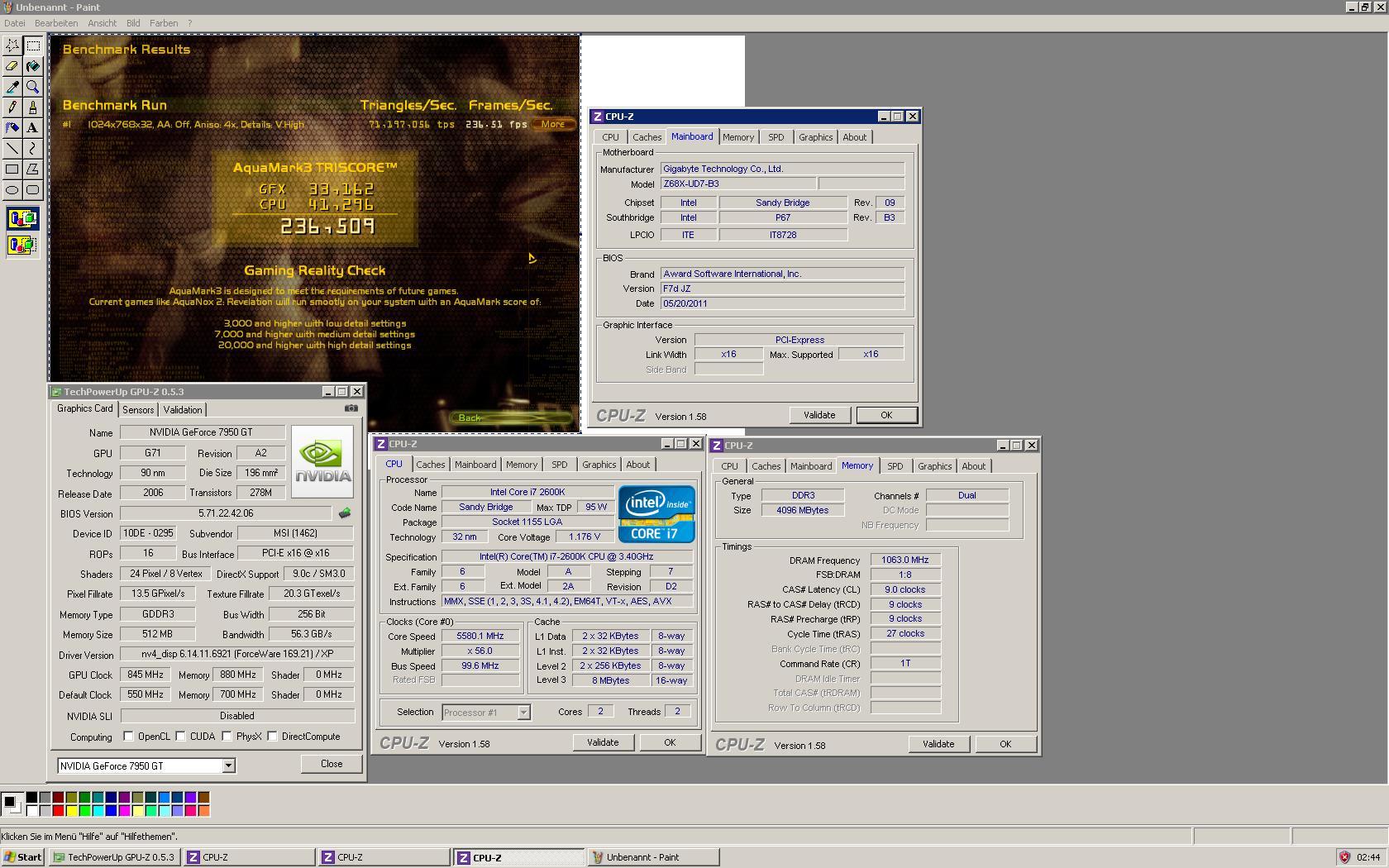Choose the Brush tool in Paint
1389x868 pixels.
click(33, 107)
